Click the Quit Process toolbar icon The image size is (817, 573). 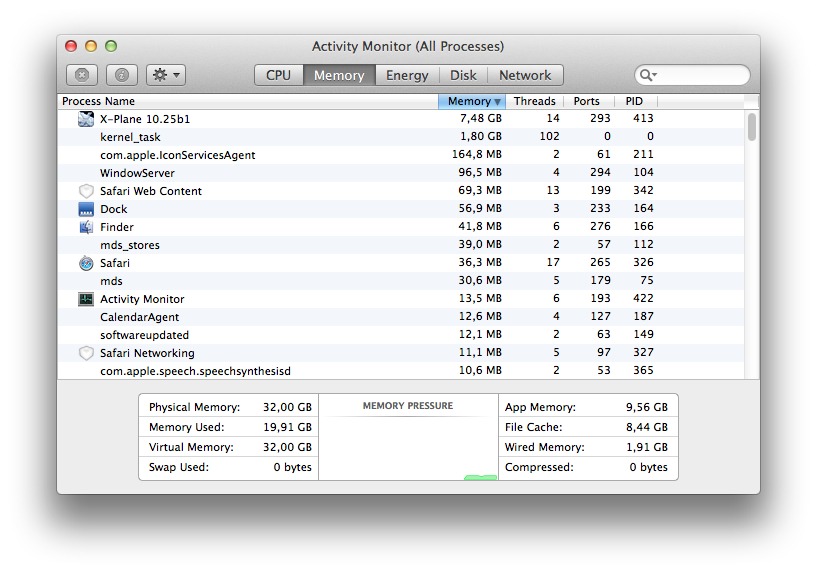(x=82, y=75)
